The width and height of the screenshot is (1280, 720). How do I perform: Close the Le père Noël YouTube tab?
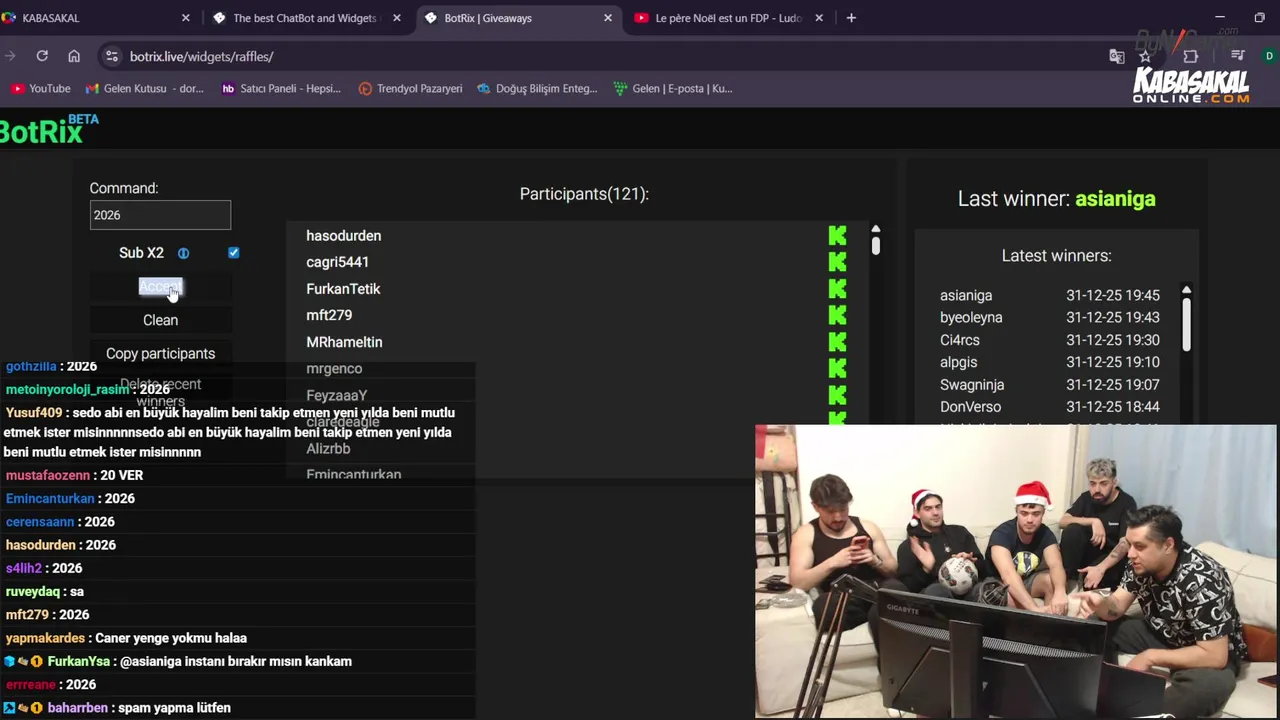click(x=820, y=18)
